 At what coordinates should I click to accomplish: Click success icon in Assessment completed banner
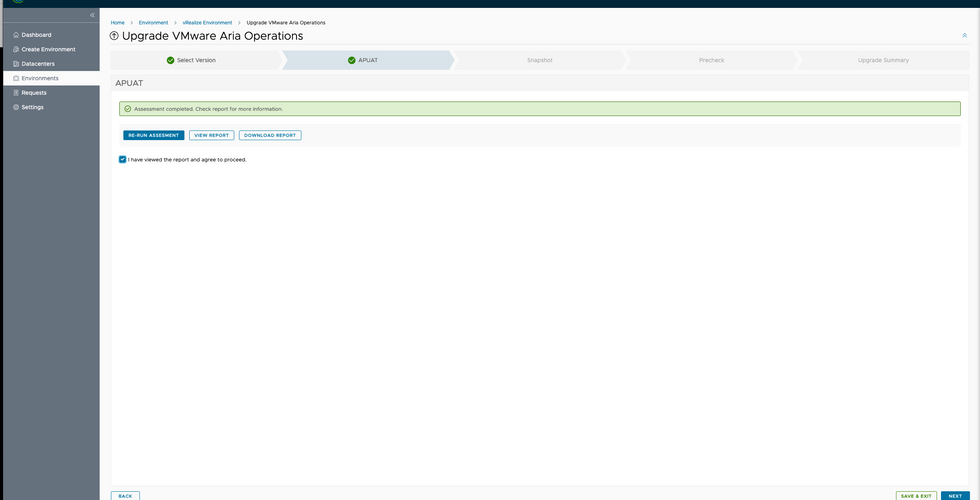click(x=128, y=109)
